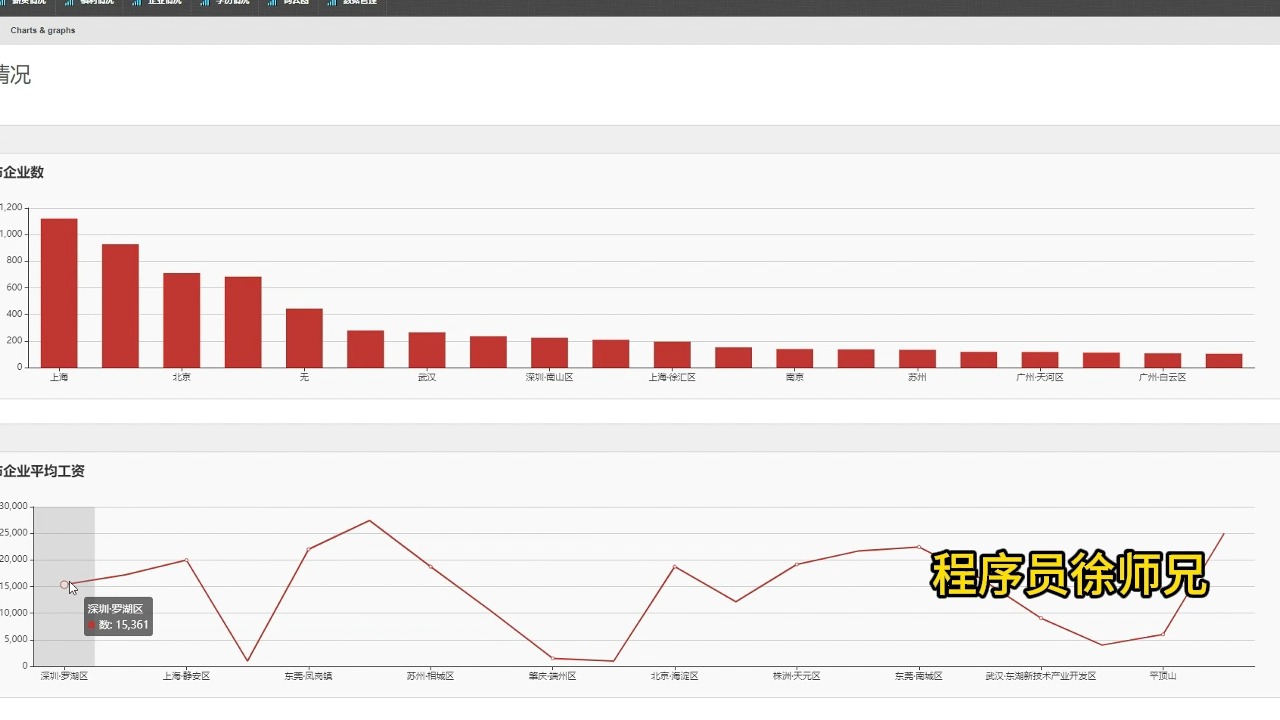Click the 北京 axis label under the bar chart
The height and width of the screenshot is (720, 1280).
[182, 377]
